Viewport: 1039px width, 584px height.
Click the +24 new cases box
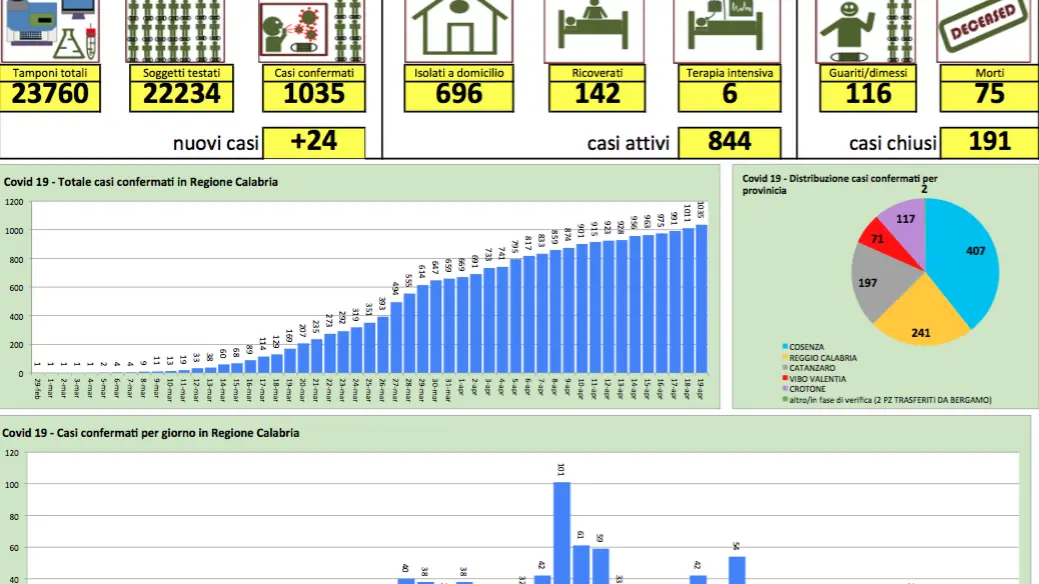point(314,142)
